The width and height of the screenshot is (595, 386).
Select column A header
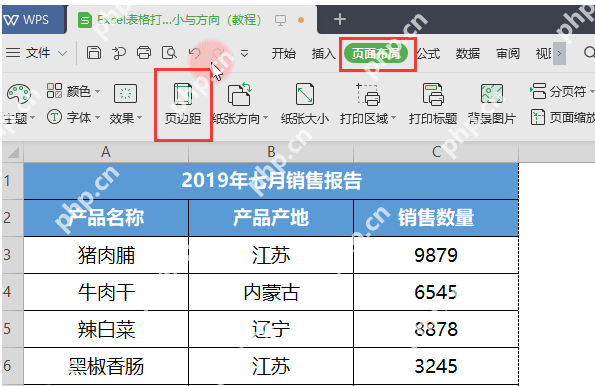pos(106,152)
